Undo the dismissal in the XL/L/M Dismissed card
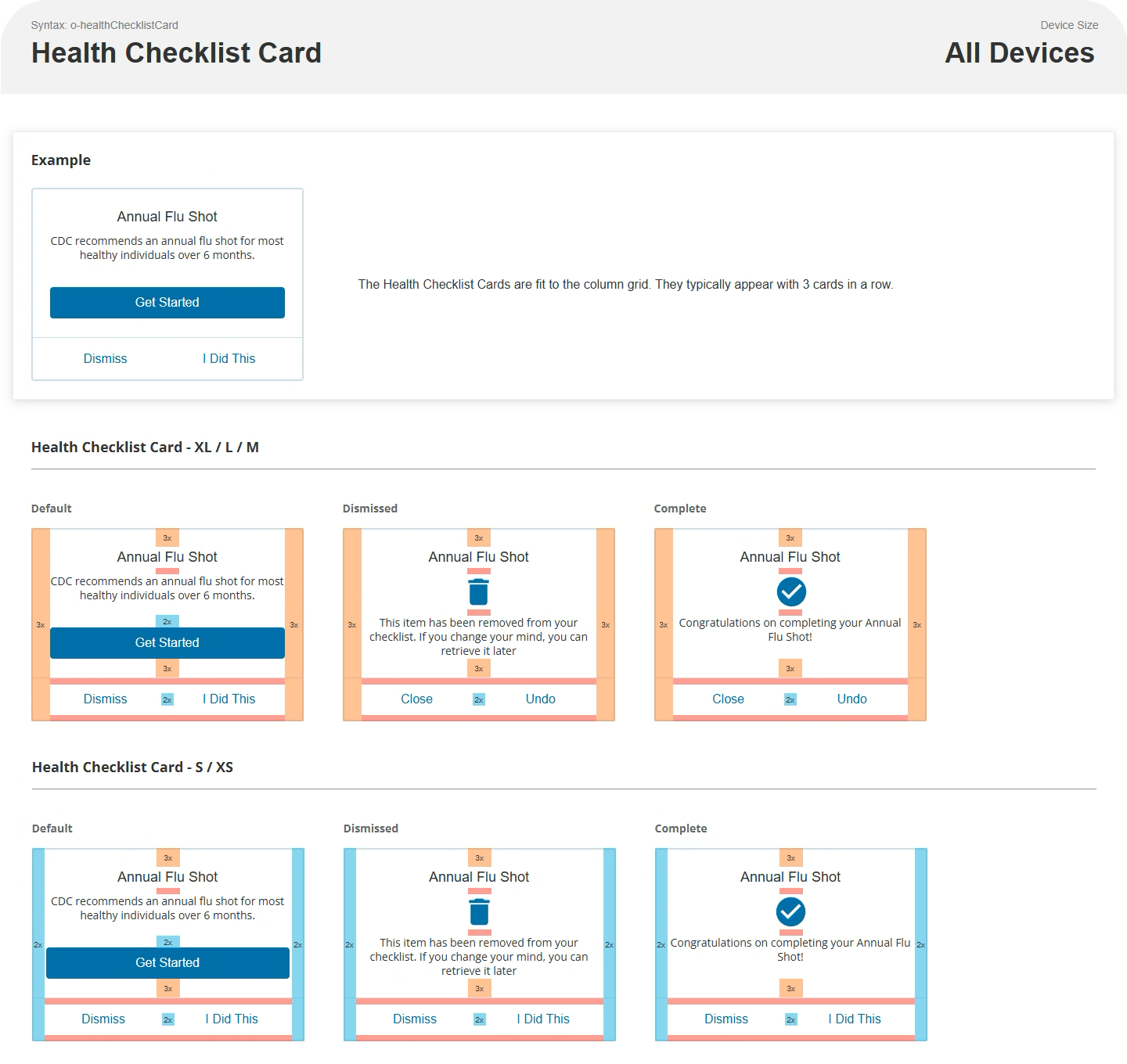Image resolution: width=1127 pixels, height=1064 pixels. pyautogui.click(x=540, y=699)
